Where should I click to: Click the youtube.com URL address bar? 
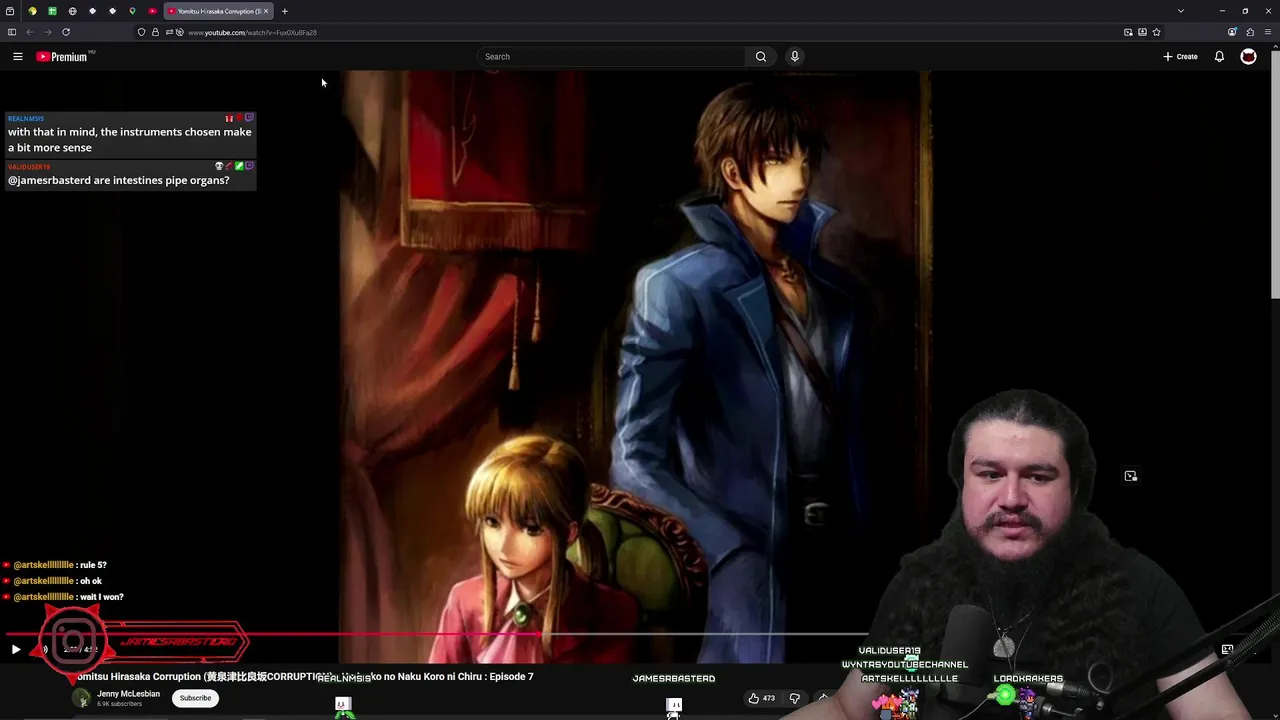point(252,32)
